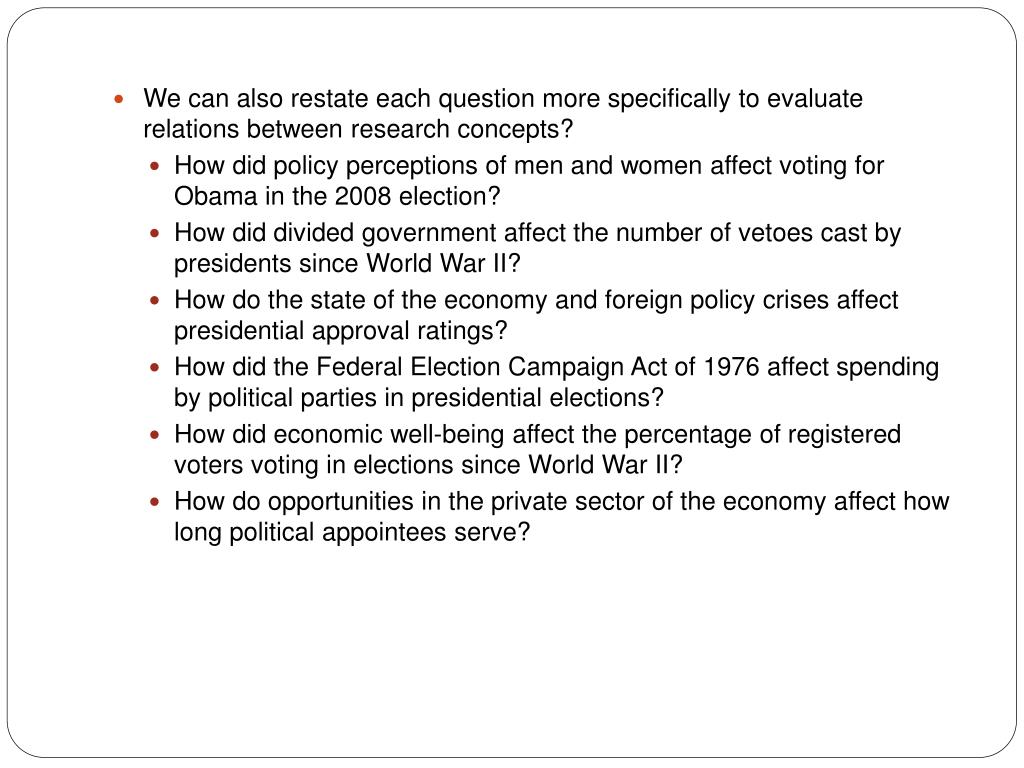This screenshot has height=768, width=1024.
Task: Click bullet beside divided government question
Action: [155, 233]
